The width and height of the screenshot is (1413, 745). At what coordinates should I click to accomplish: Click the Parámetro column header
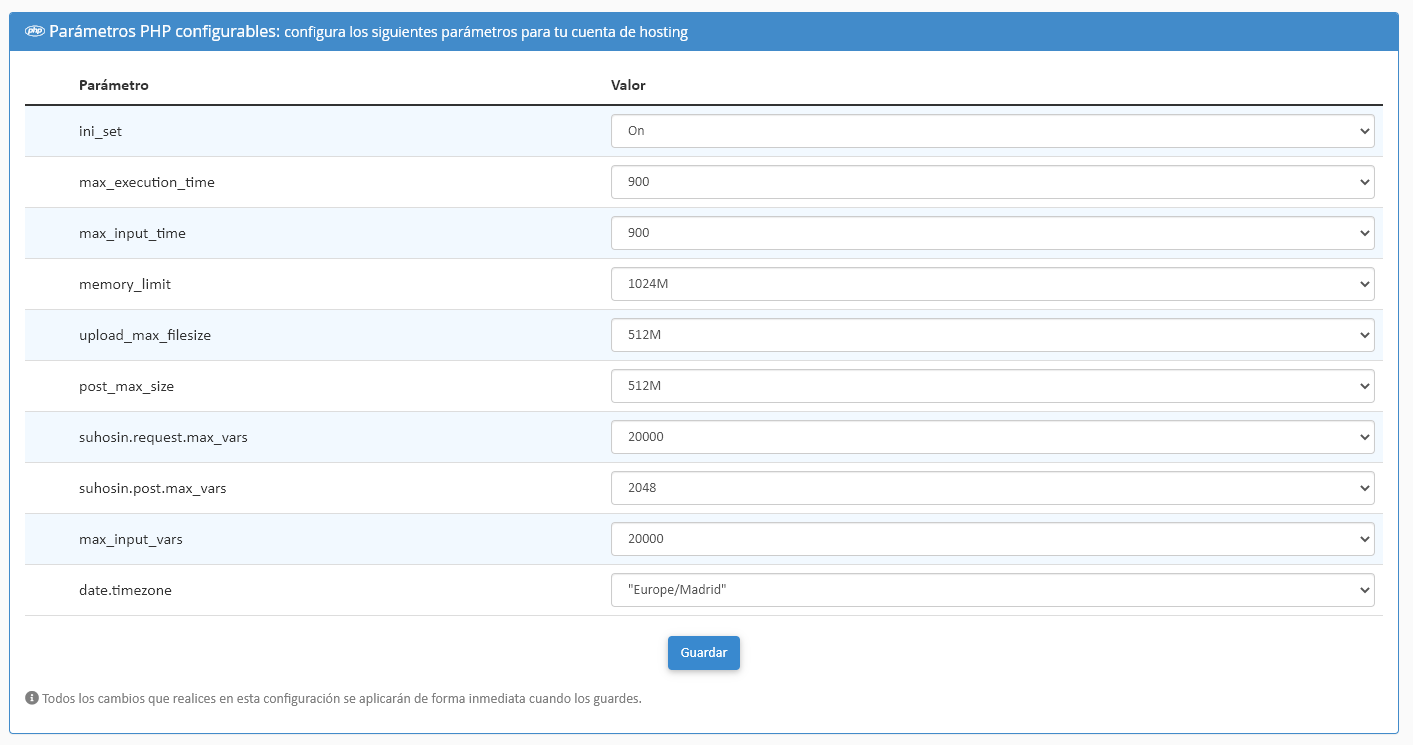point(114,85)
